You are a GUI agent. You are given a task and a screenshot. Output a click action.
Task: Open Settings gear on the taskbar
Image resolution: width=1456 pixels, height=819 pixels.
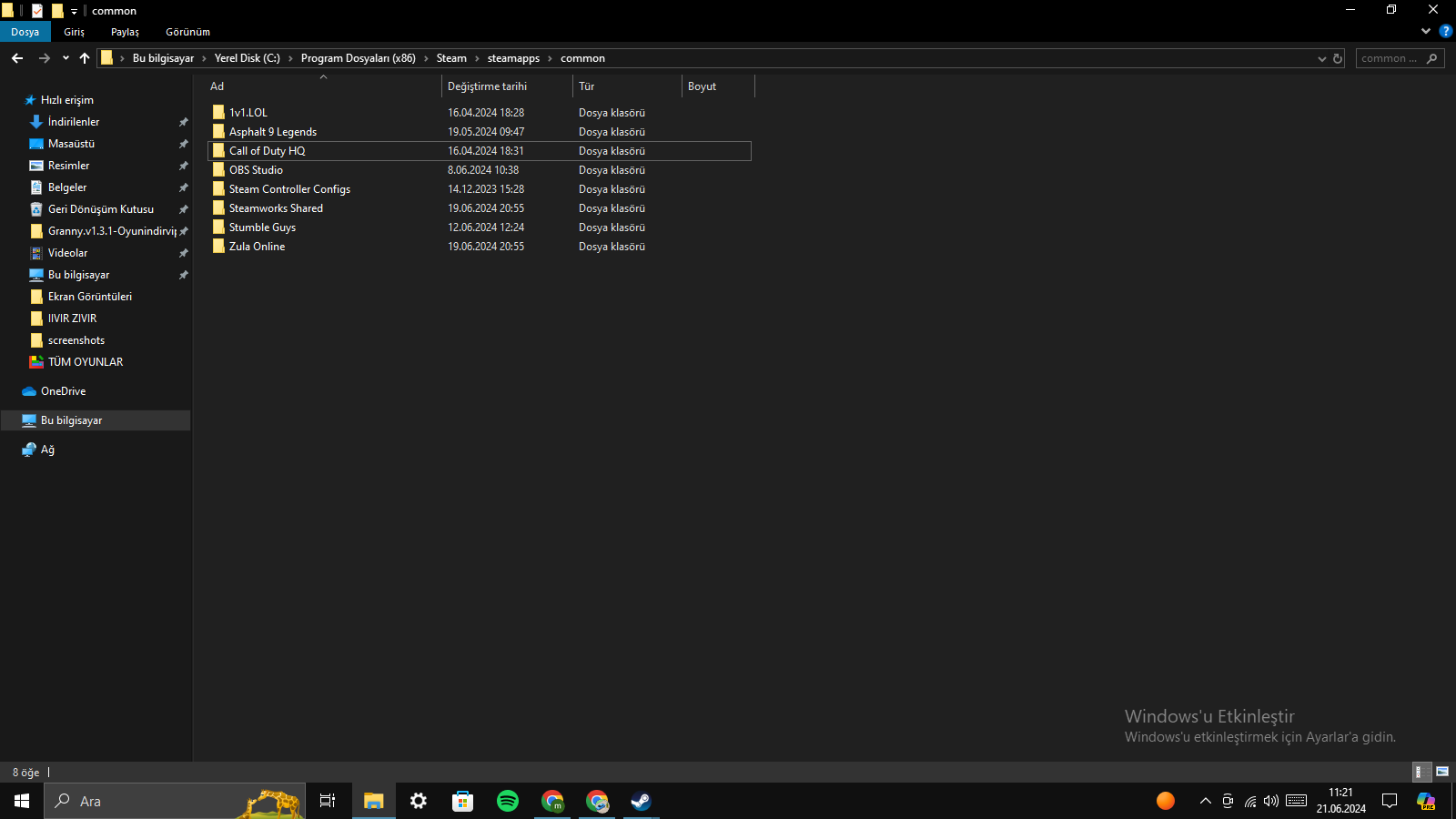(419, 801)
